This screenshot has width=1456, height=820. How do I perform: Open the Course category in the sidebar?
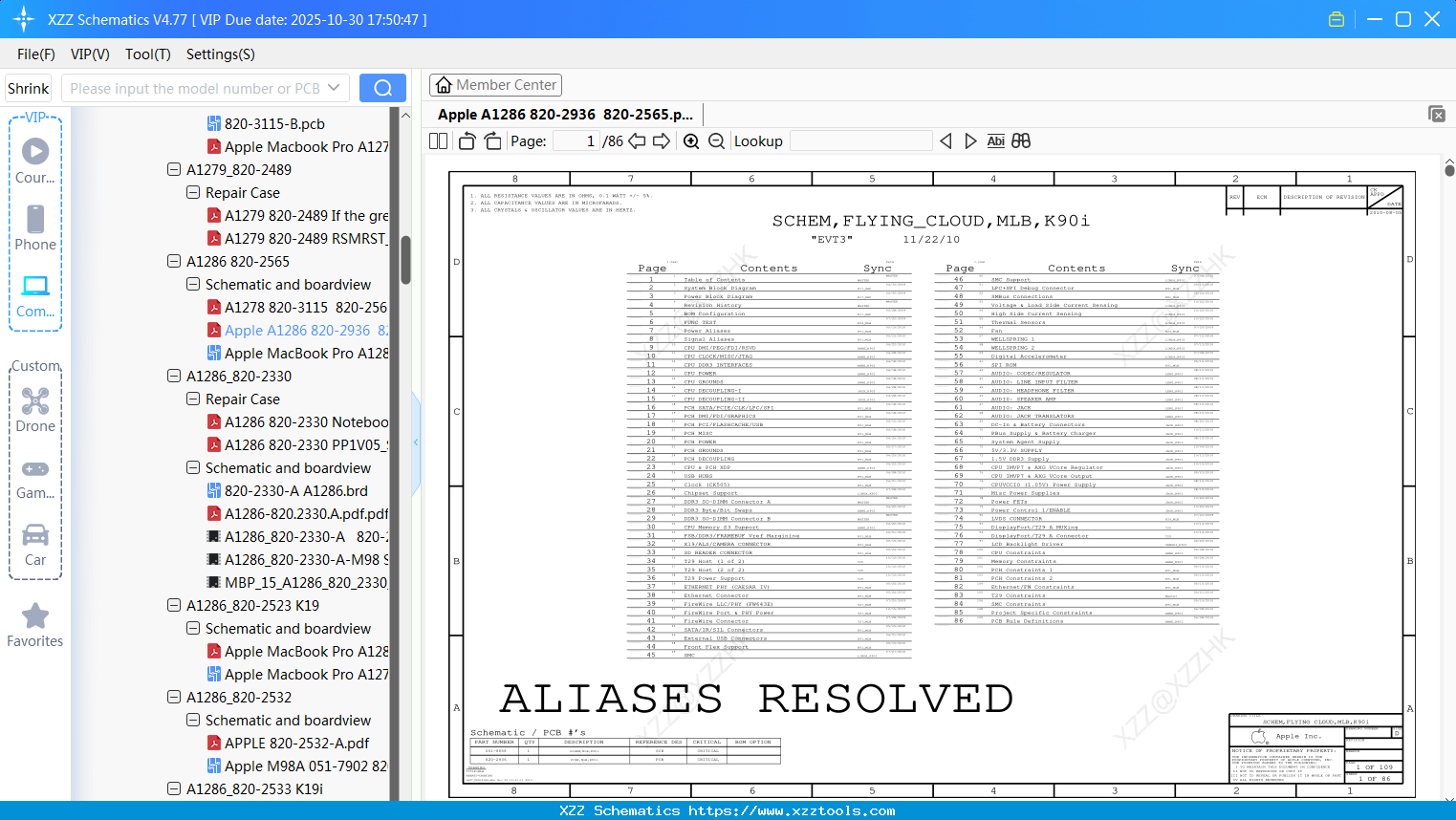[x=35, y=161]
